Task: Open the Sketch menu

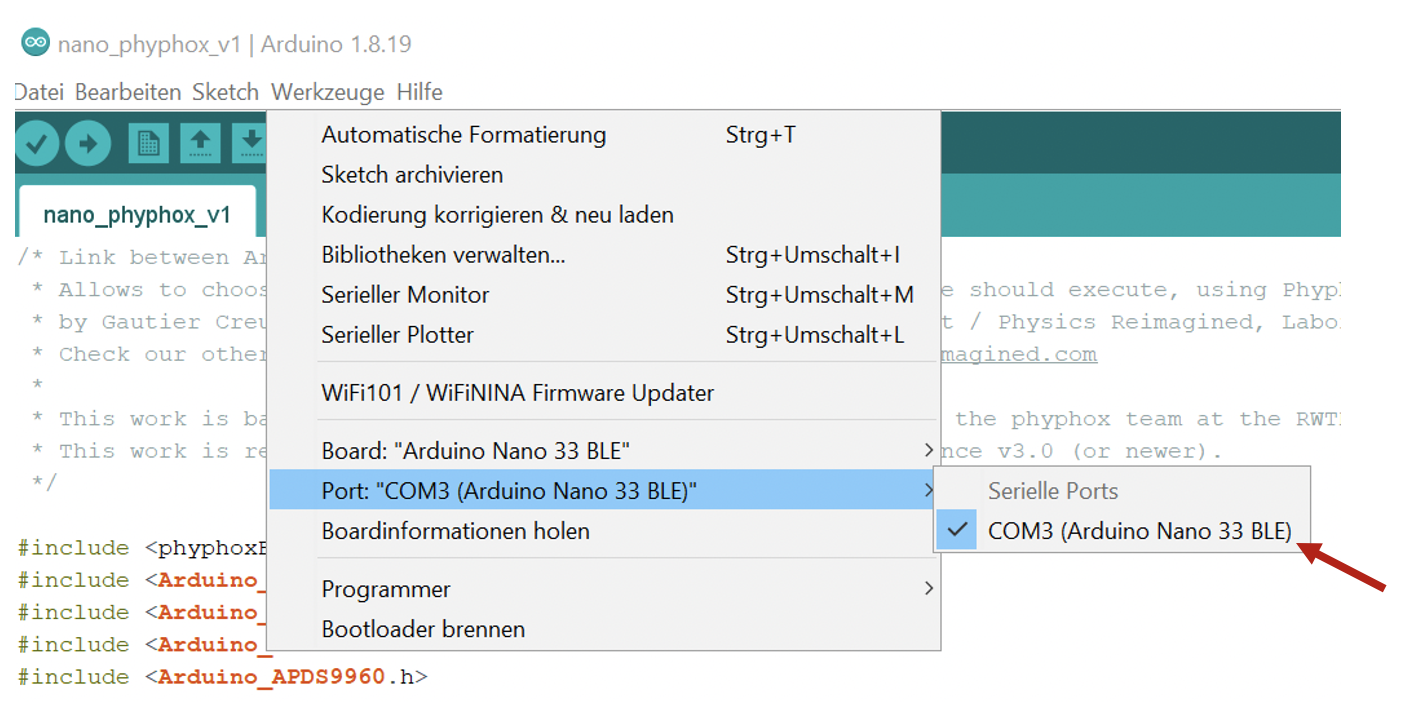Action: tap(225, 92)
